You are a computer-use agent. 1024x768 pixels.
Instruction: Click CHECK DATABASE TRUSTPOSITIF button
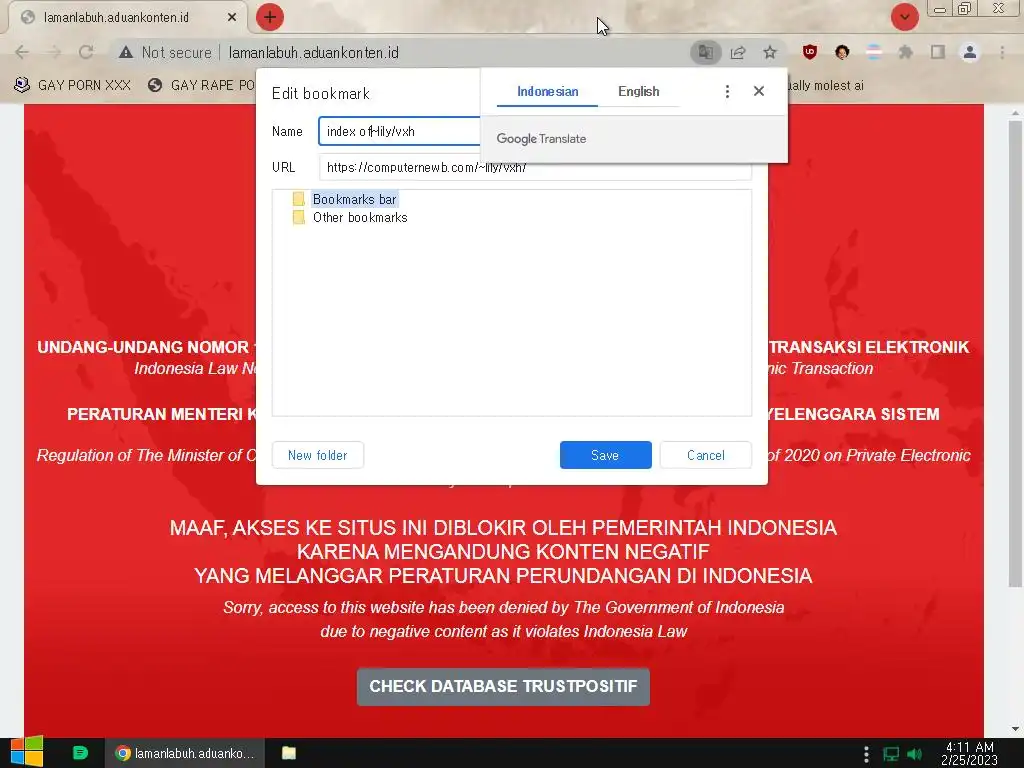pos(503,686)
